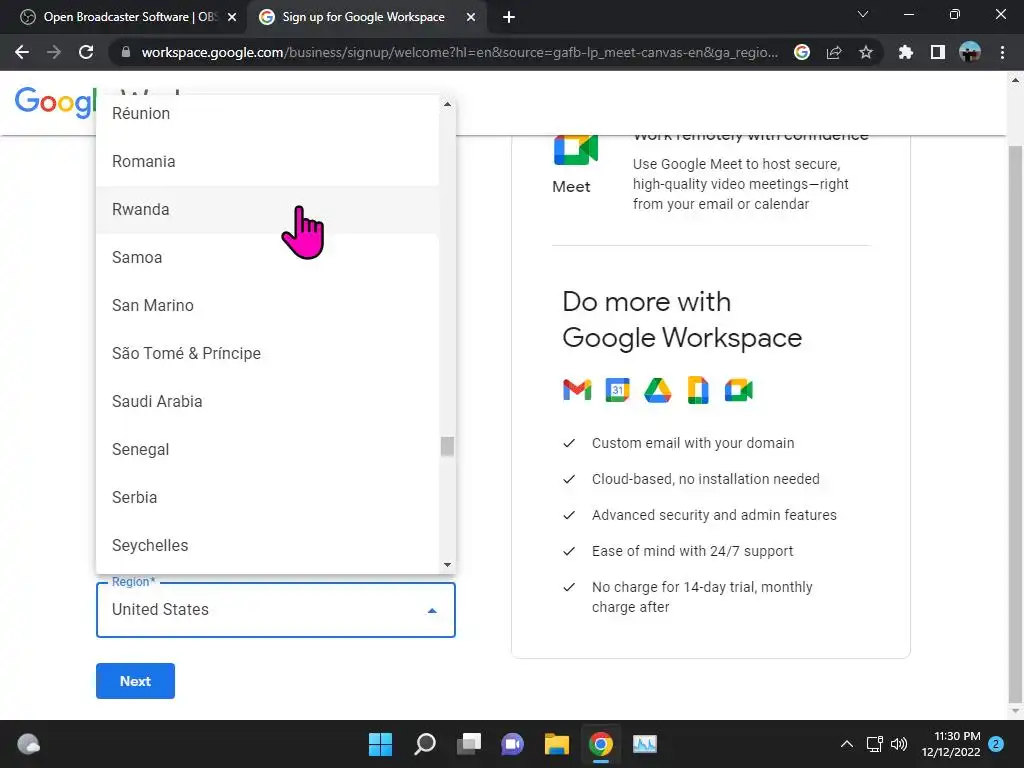Close the Sign up for Google Workspace tab
This screenshot has width=1024, height=768.
pyautogui.click(x=471, y=17)
